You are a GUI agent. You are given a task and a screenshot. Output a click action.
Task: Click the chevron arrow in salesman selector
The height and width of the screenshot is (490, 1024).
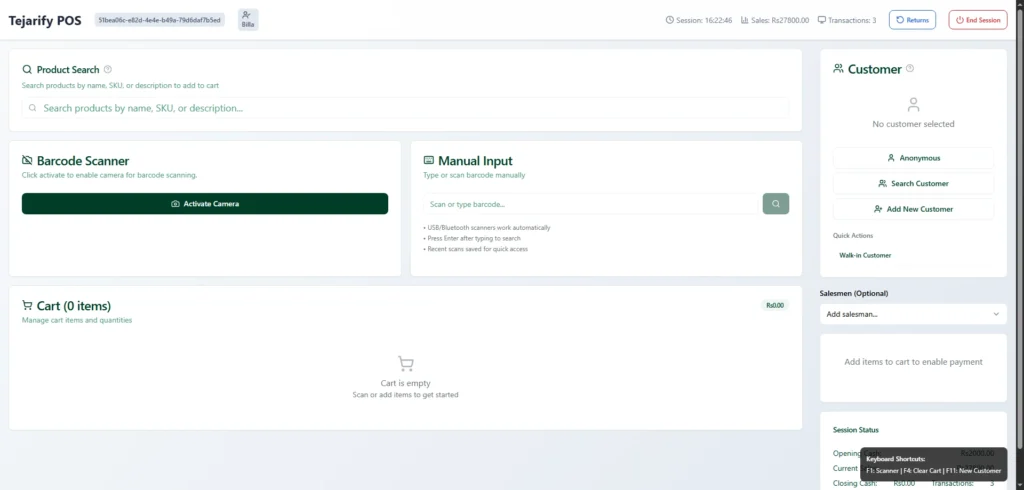pyautogui.click(x=996, y=314)
